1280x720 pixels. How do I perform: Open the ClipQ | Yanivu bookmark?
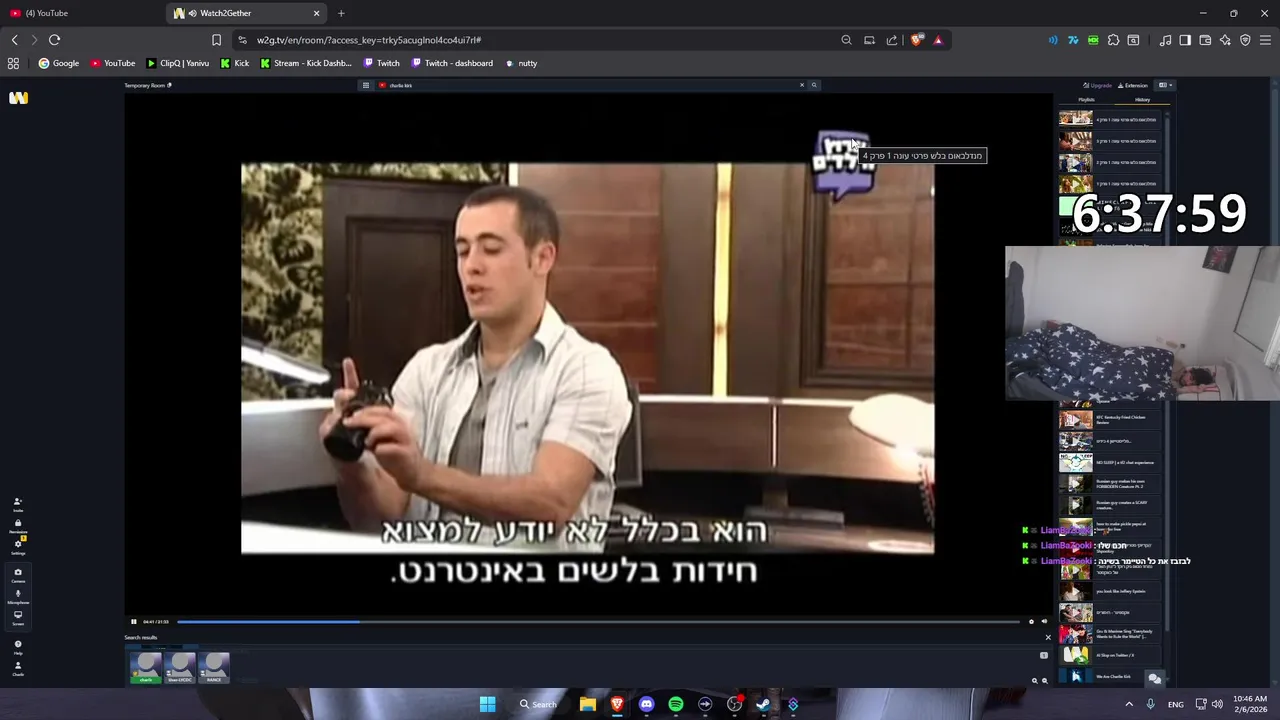pos(177,63)
